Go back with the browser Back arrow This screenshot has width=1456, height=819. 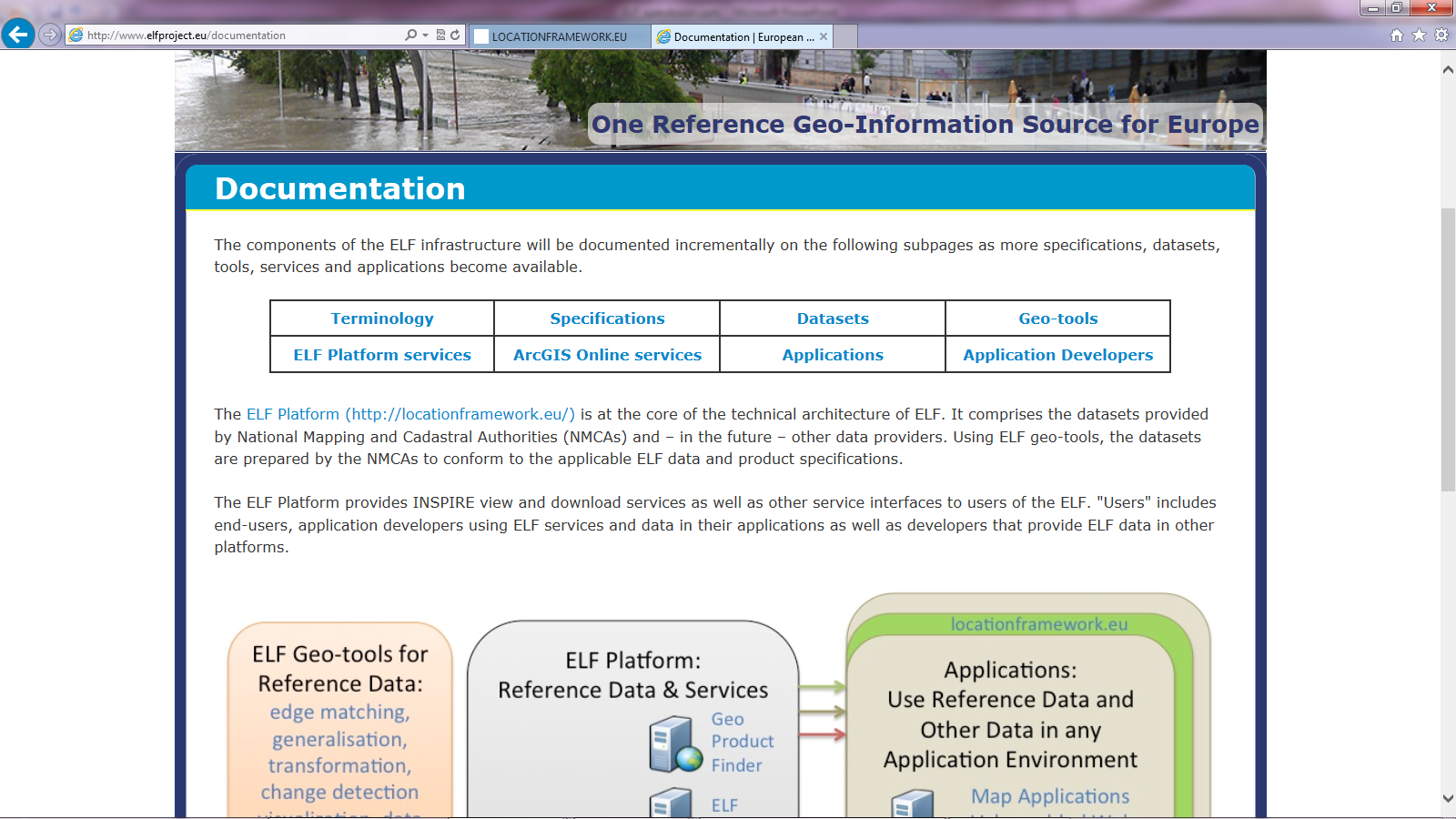18,35
